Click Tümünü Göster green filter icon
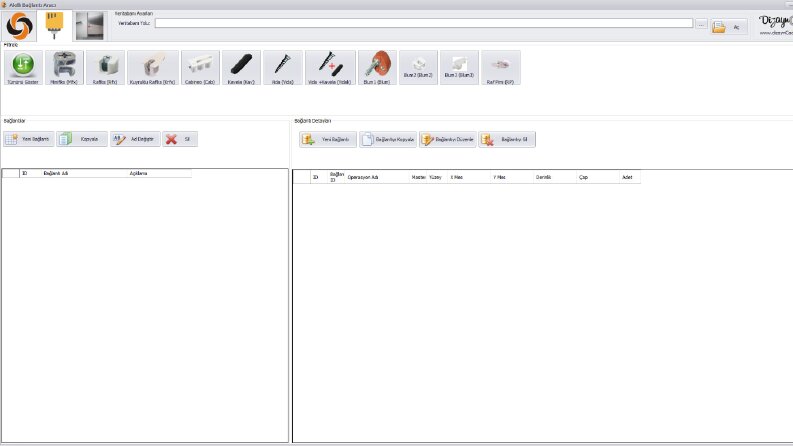Screen dimensions: 793x446 (x=23, y=68)
